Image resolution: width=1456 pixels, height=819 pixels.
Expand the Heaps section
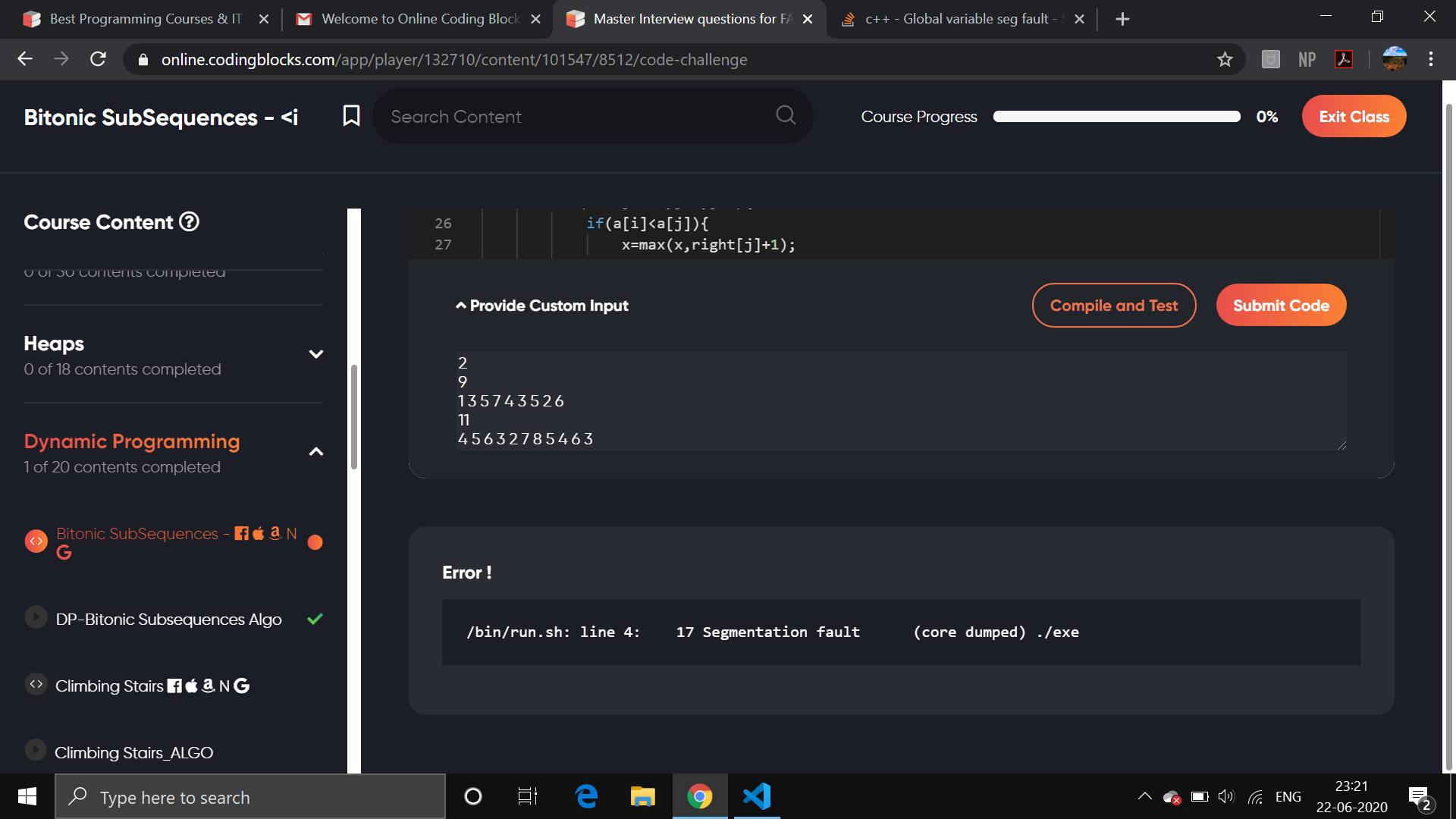[316, 354]
